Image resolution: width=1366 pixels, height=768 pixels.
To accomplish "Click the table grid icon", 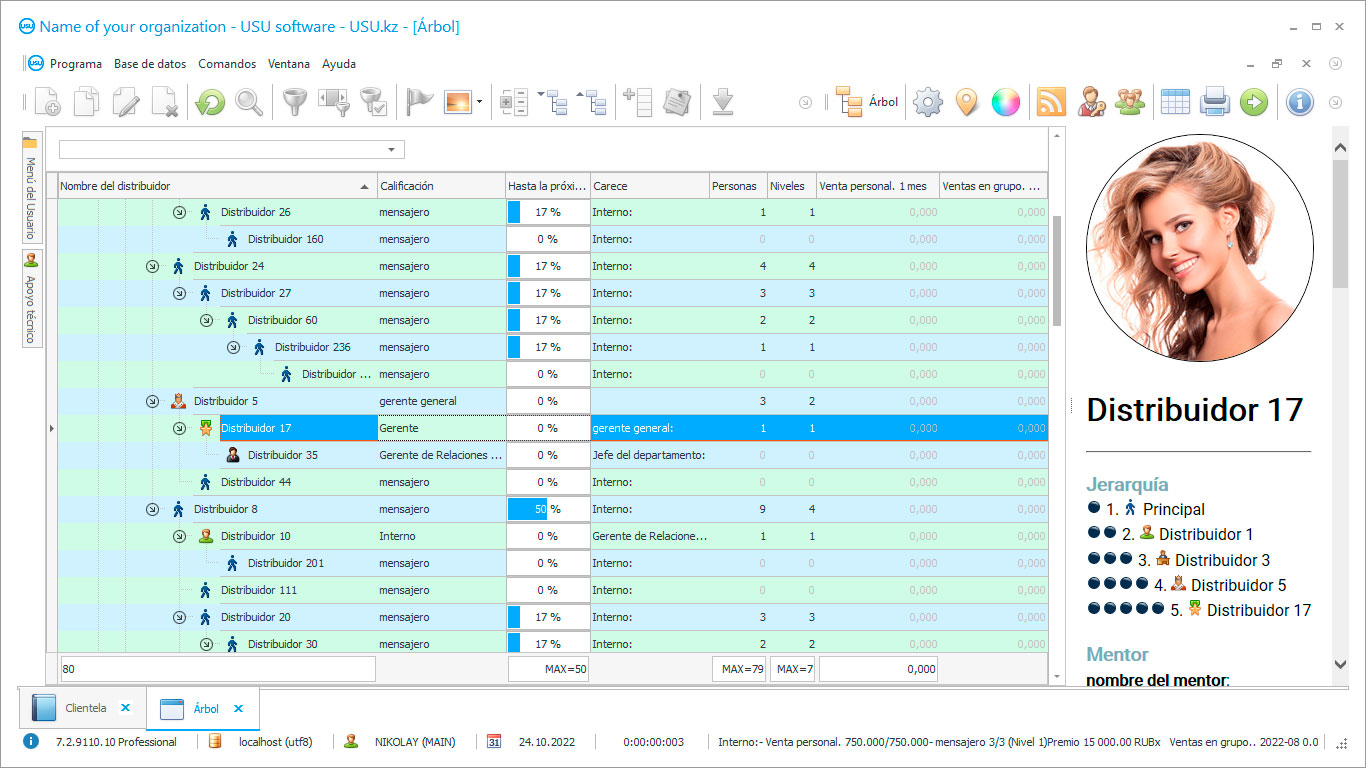I will 1175,102.
